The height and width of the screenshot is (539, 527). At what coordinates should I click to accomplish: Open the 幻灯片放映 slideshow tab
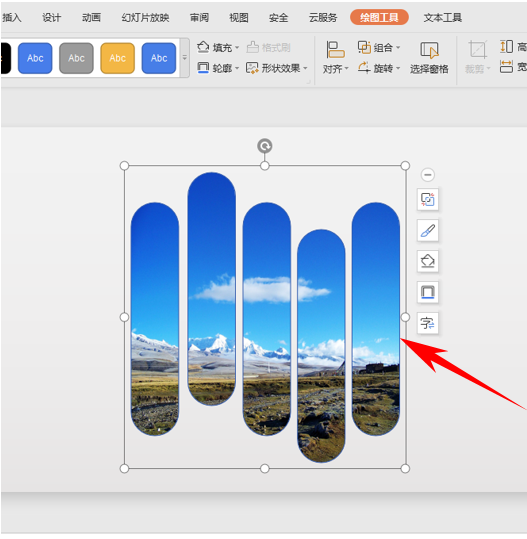tap(145, 17)
